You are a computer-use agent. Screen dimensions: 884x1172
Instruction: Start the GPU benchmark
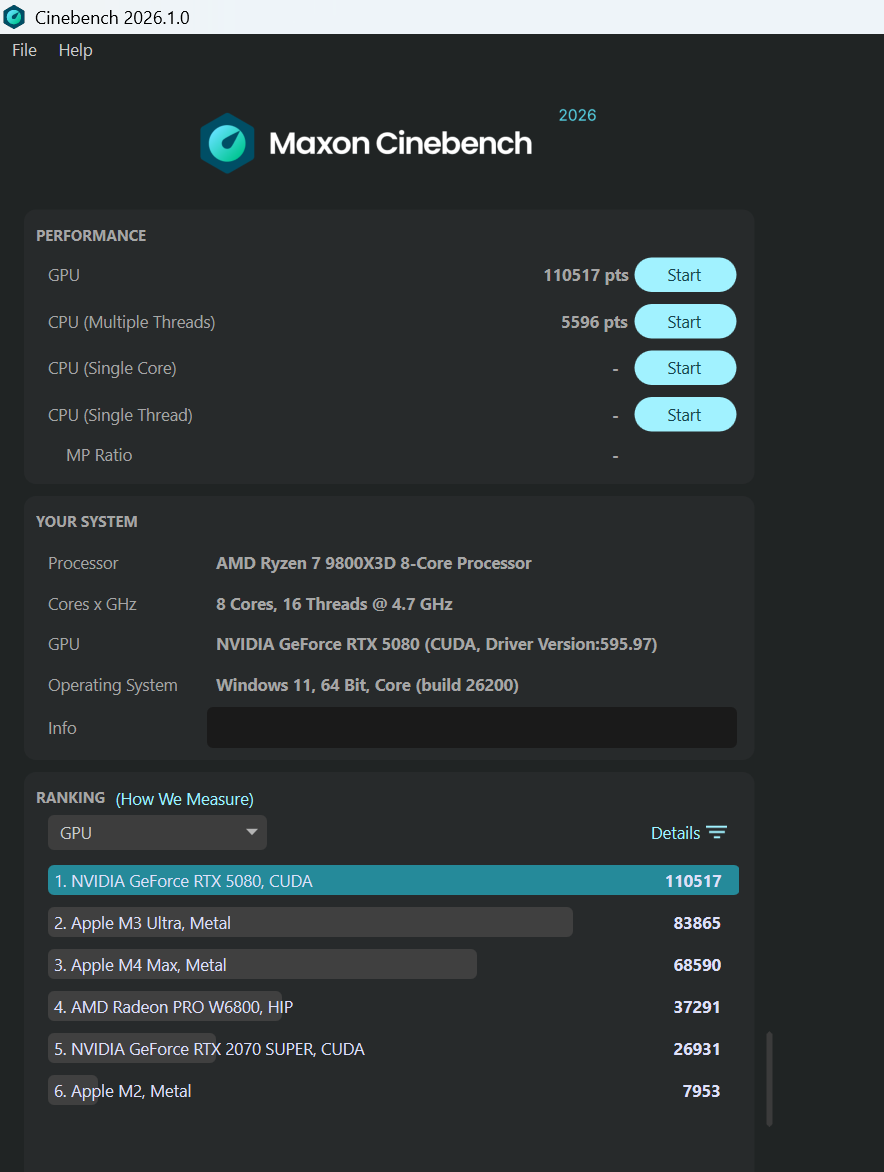point(685,275)
